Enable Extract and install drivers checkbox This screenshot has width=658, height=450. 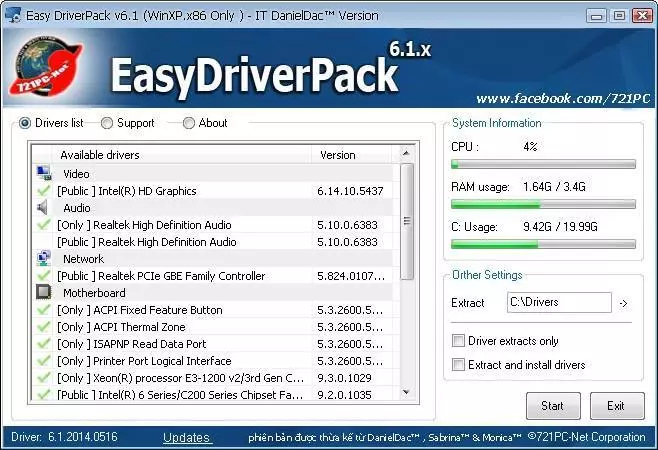coord(458,364)
